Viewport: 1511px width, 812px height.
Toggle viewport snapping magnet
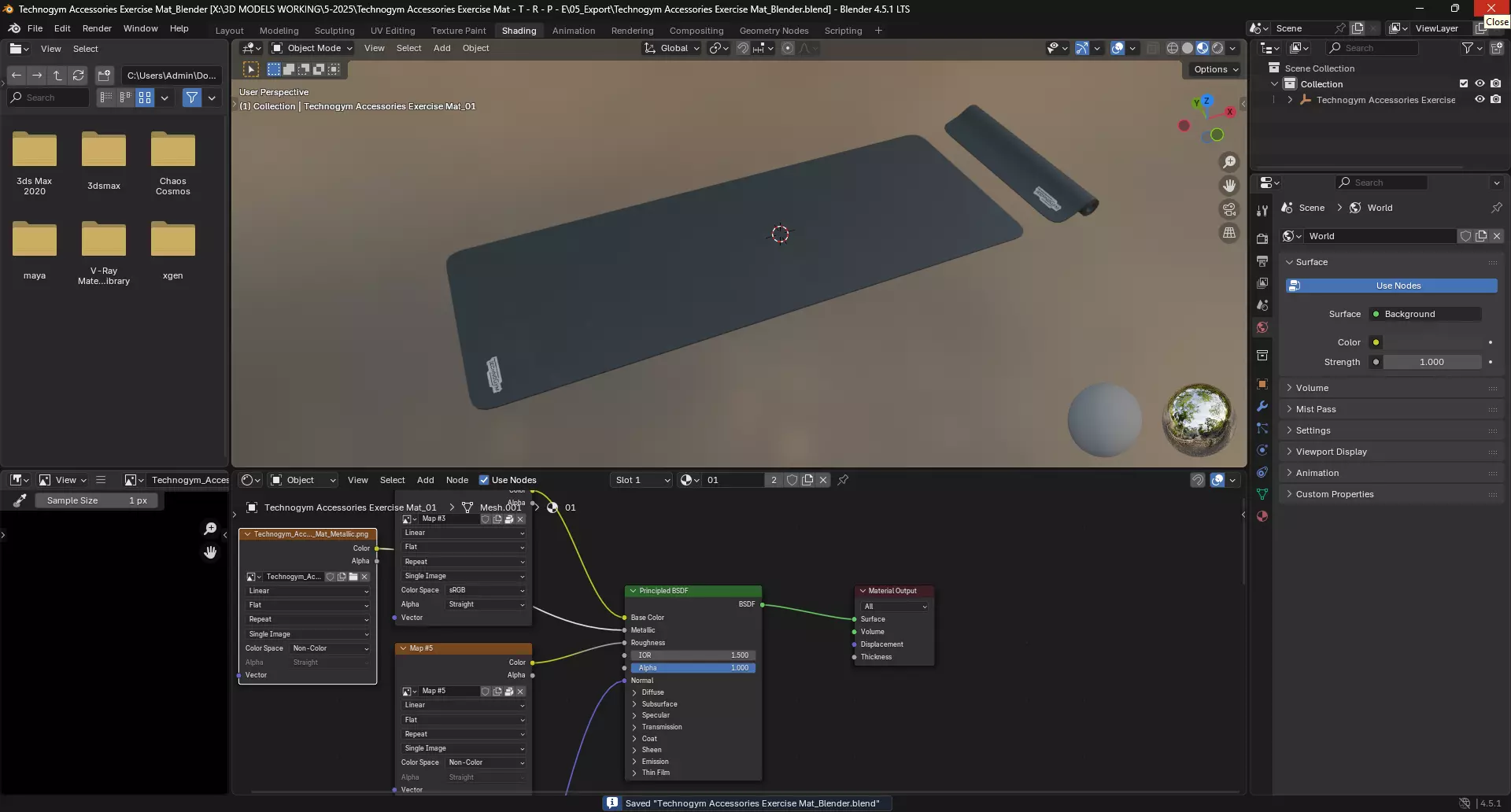(743, 48)
